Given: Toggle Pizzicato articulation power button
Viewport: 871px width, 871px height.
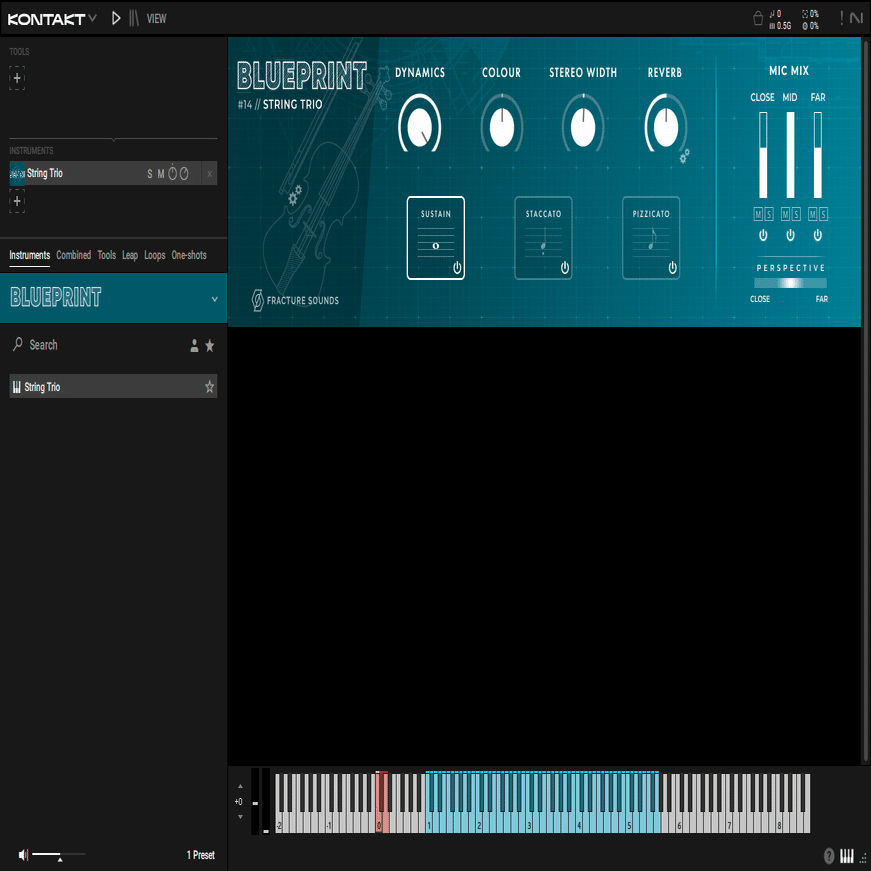Looking at the screenshot, I should click(672, 268).
